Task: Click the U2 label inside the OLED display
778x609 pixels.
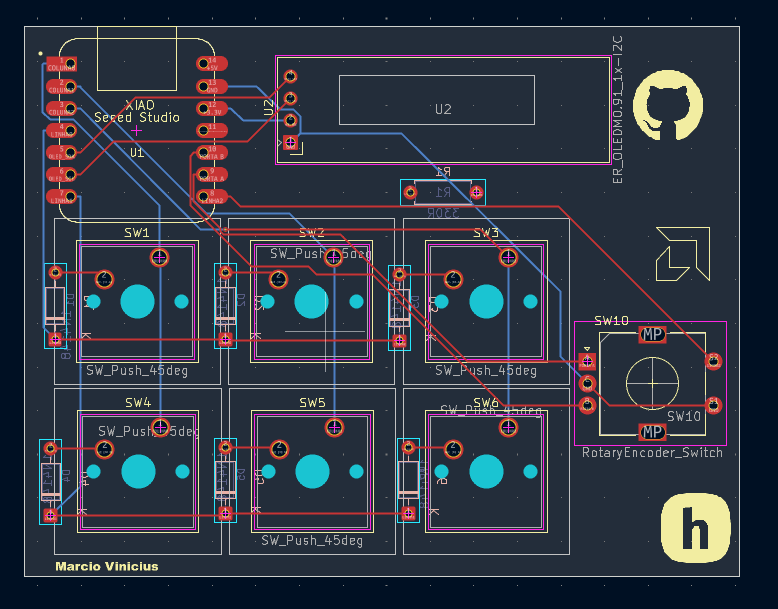Action: coord(443,109)
